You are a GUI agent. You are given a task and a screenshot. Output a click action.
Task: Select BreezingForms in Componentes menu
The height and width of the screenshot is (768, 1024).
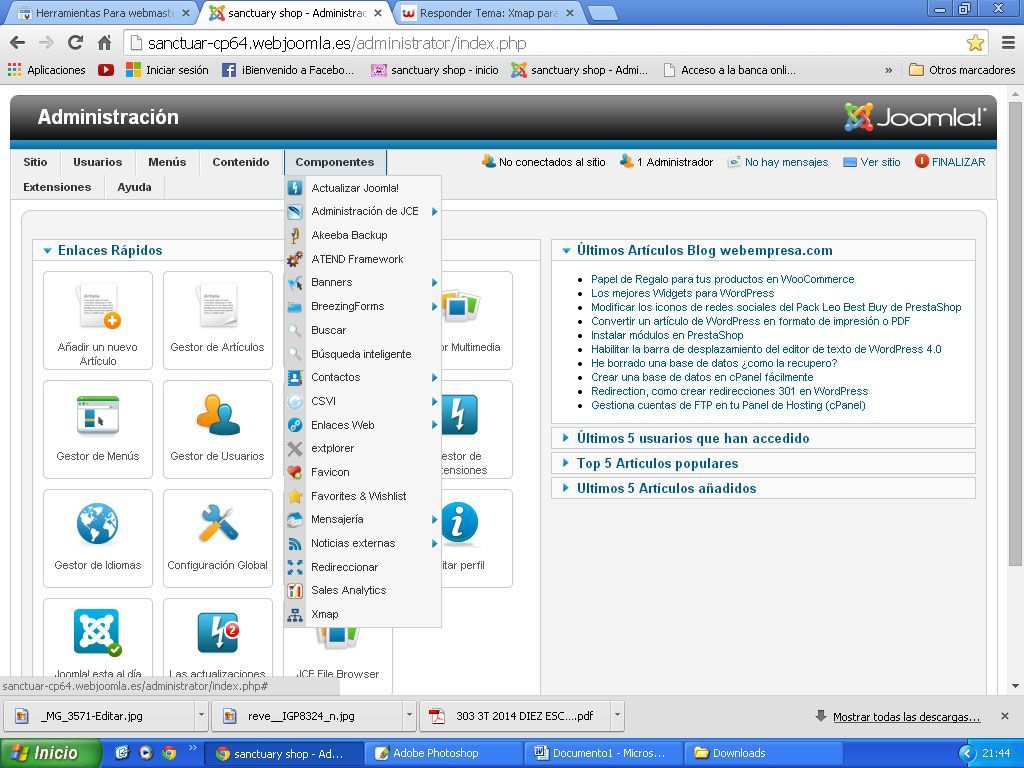click(363, 306)
